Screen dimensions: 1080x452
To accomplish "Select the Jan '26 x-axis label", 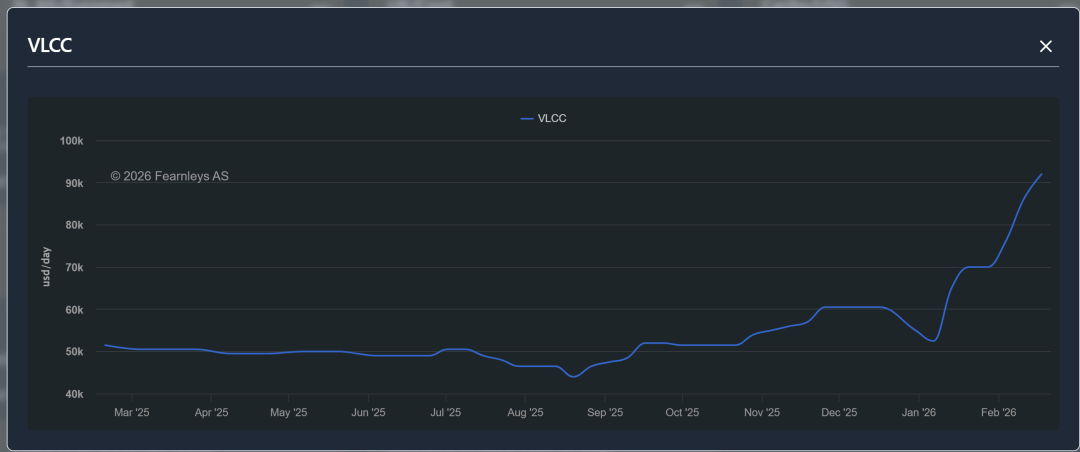I will pyautogui.click(x=919, y=412).
